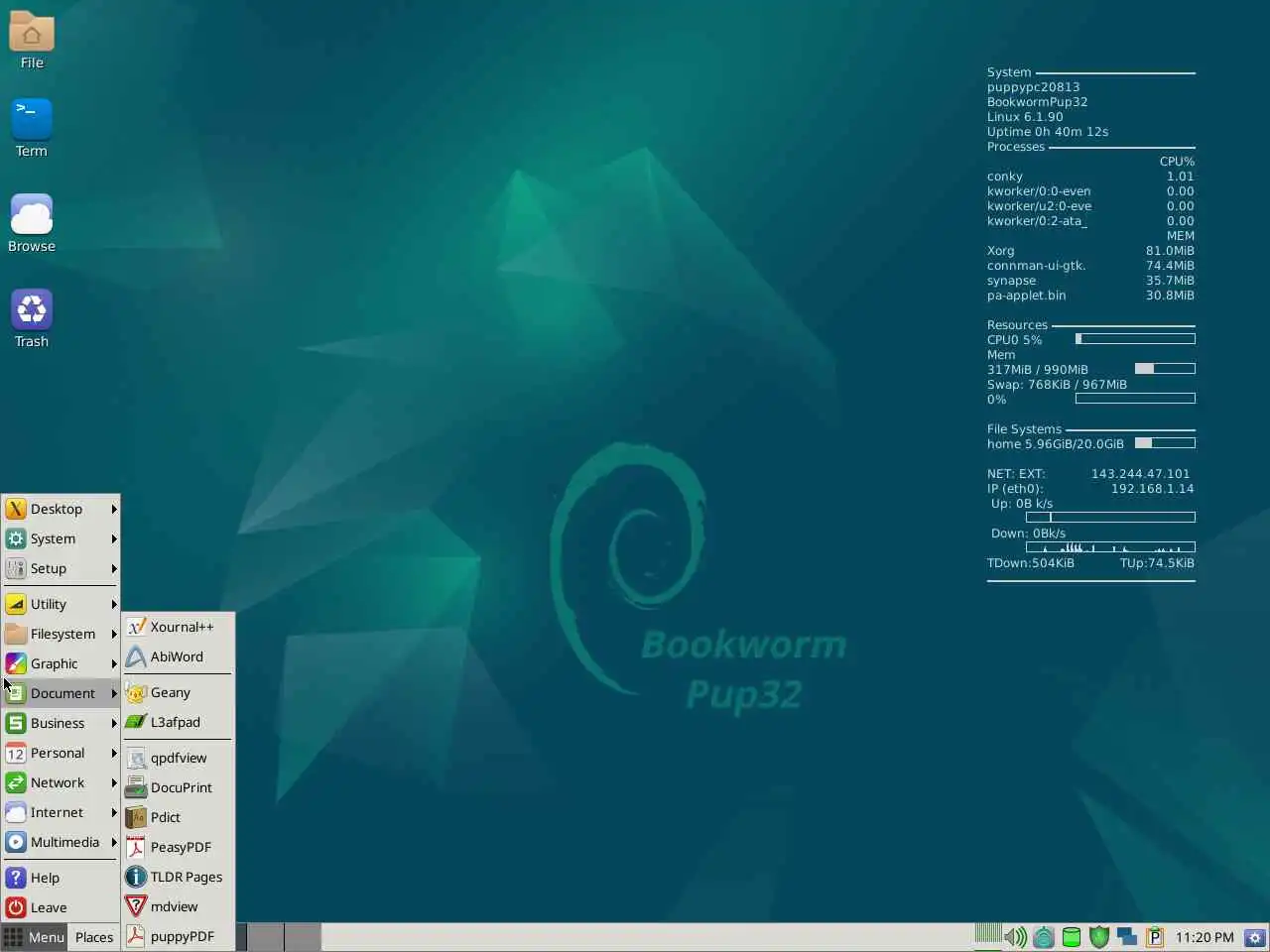Expand the Utility submenu arrow
The height and width of the screenshot is (952, 1270).
(114, 604)
